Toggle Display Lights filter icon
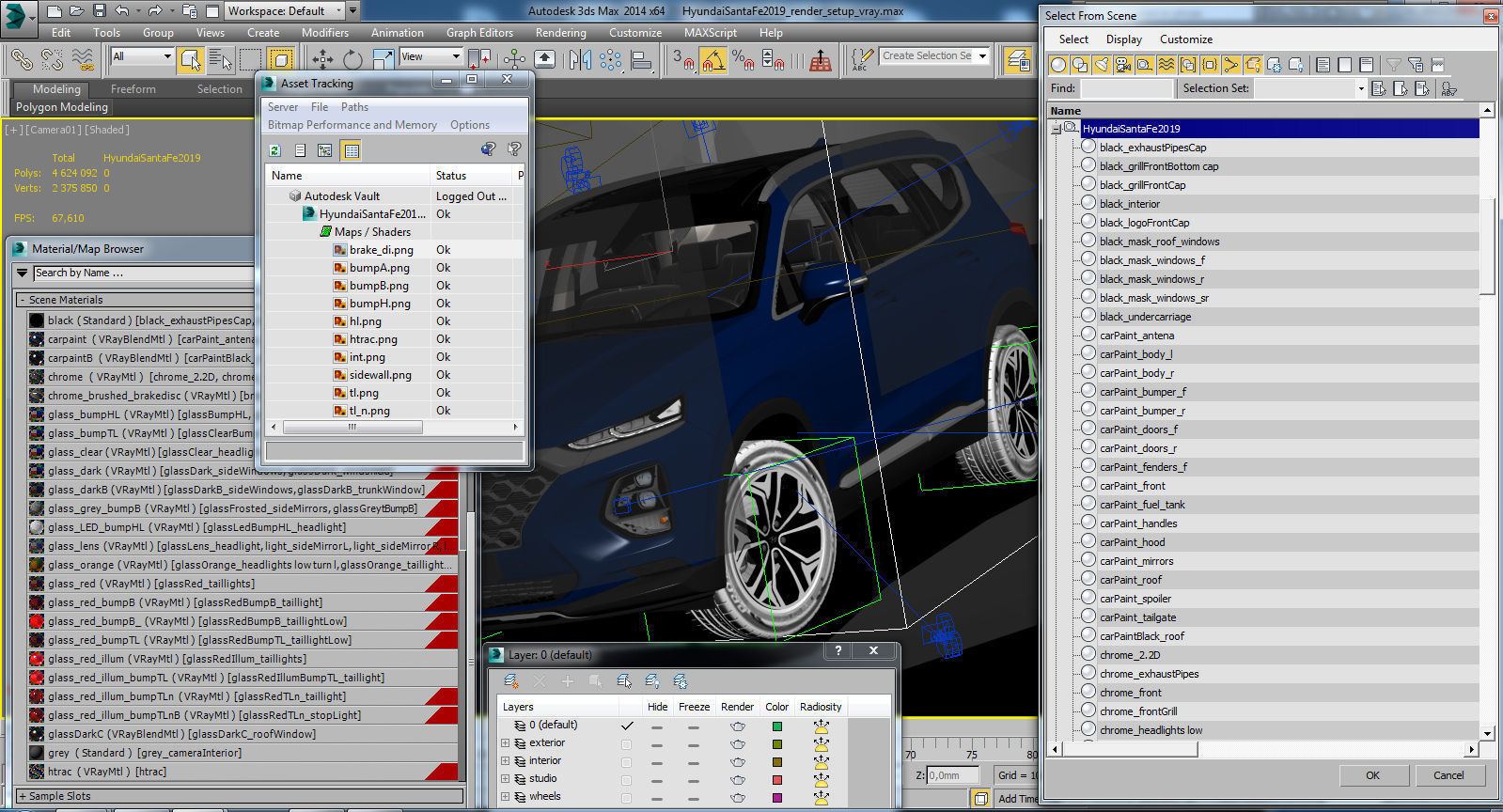The height and width of the screenshot is (812, 1503). pyautogui.click(x=1101, y=65)
